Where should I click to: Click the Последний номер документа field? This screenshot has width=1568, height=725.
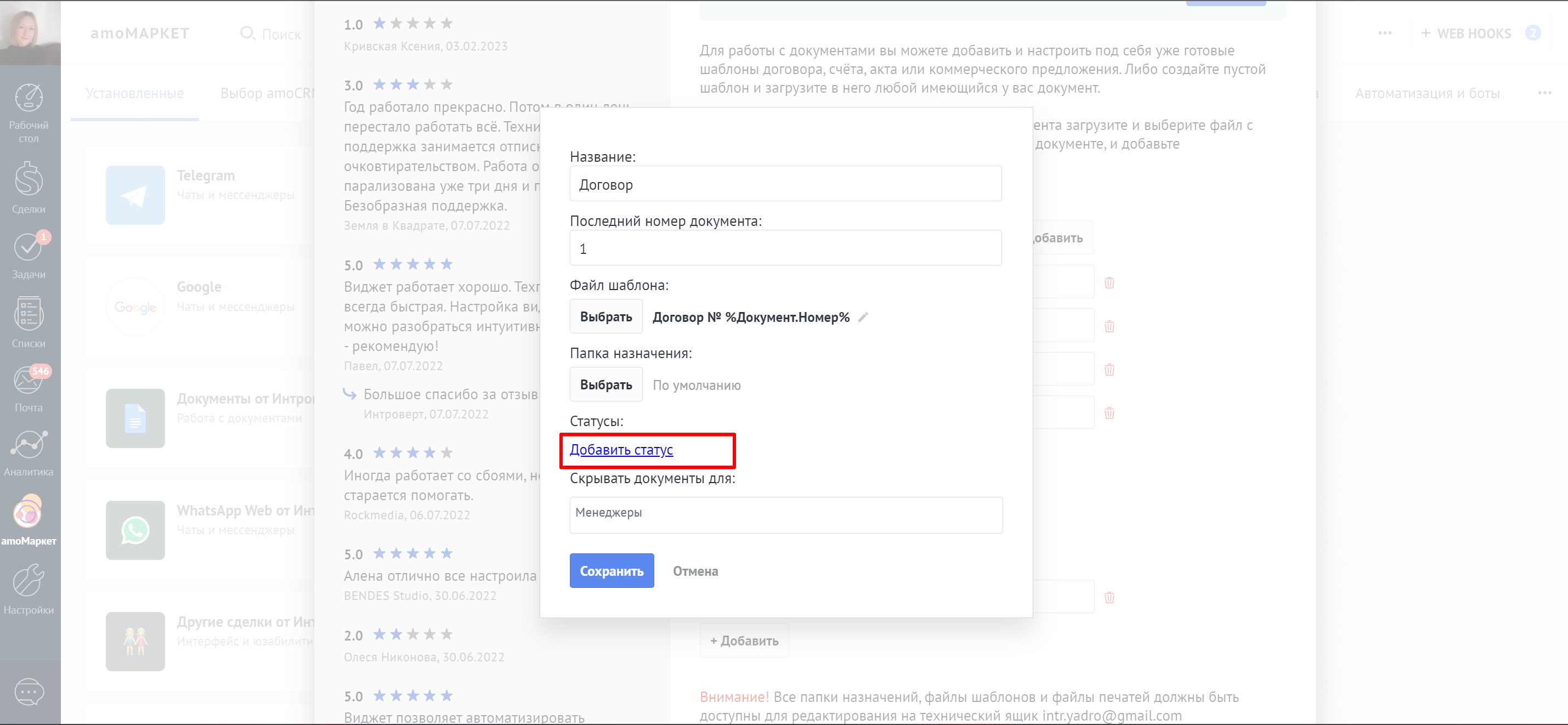click(x=785, y=248)
